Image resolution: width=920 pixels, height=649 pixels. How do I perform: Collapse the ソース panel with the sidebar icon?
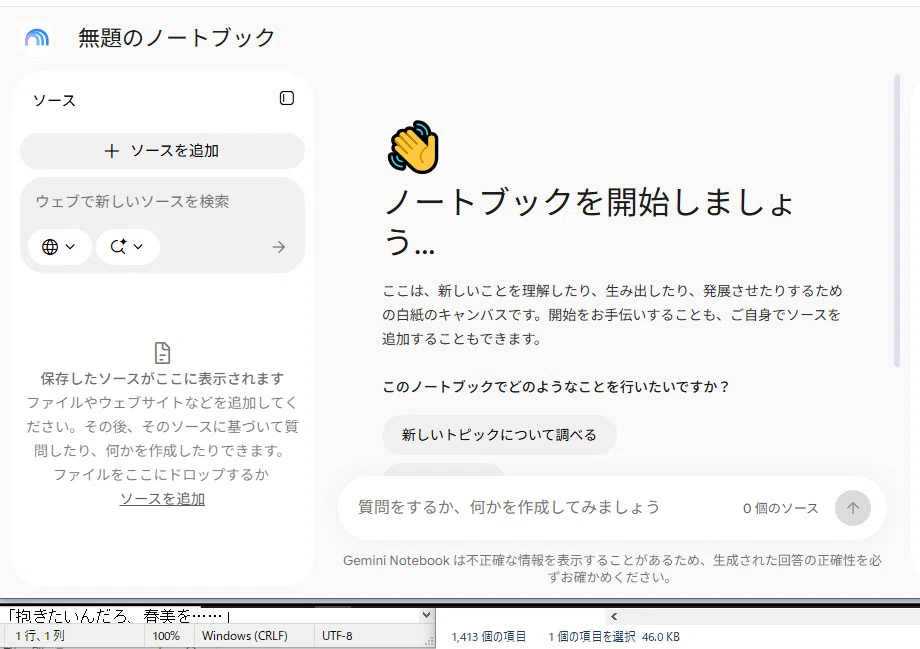(286, 98)
